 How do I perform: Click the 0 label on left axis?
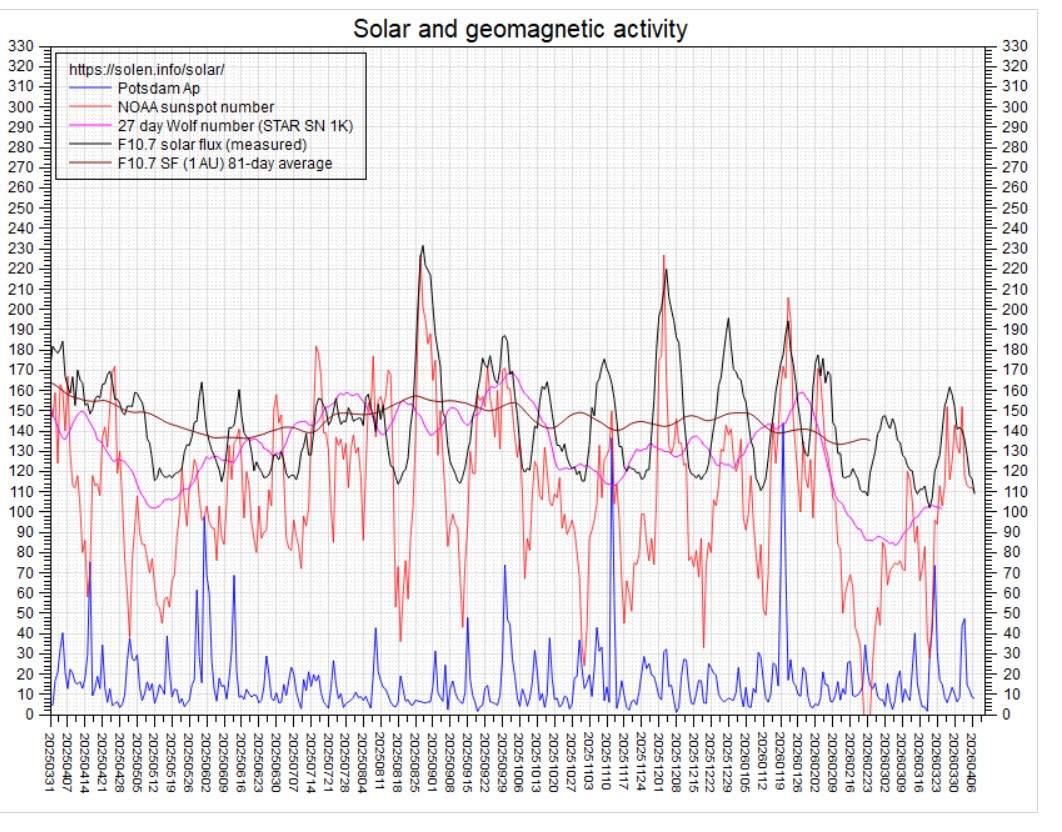coord(29,714)
